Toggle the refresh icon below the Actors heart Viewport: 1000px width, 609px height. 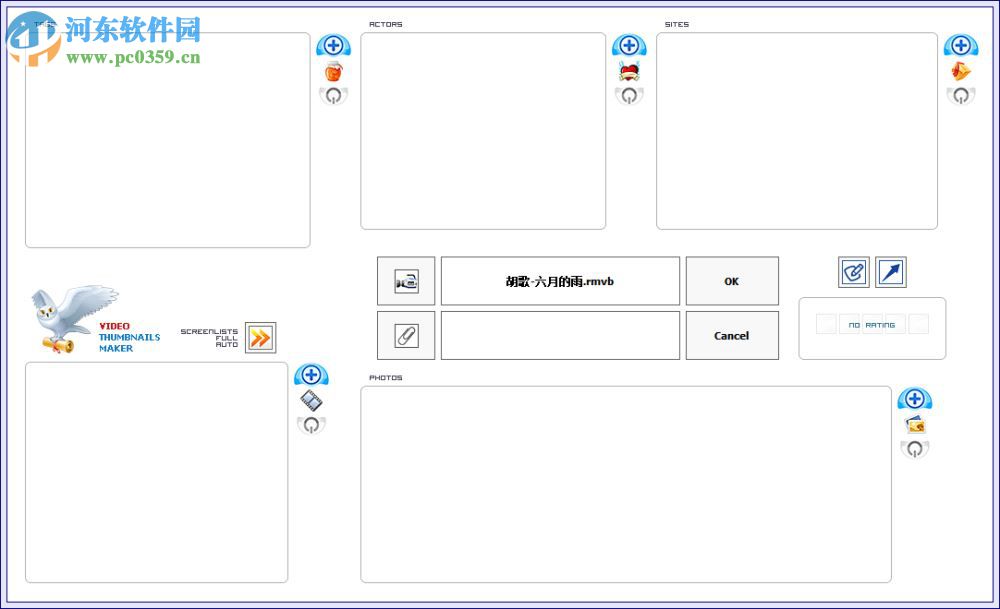629,95
